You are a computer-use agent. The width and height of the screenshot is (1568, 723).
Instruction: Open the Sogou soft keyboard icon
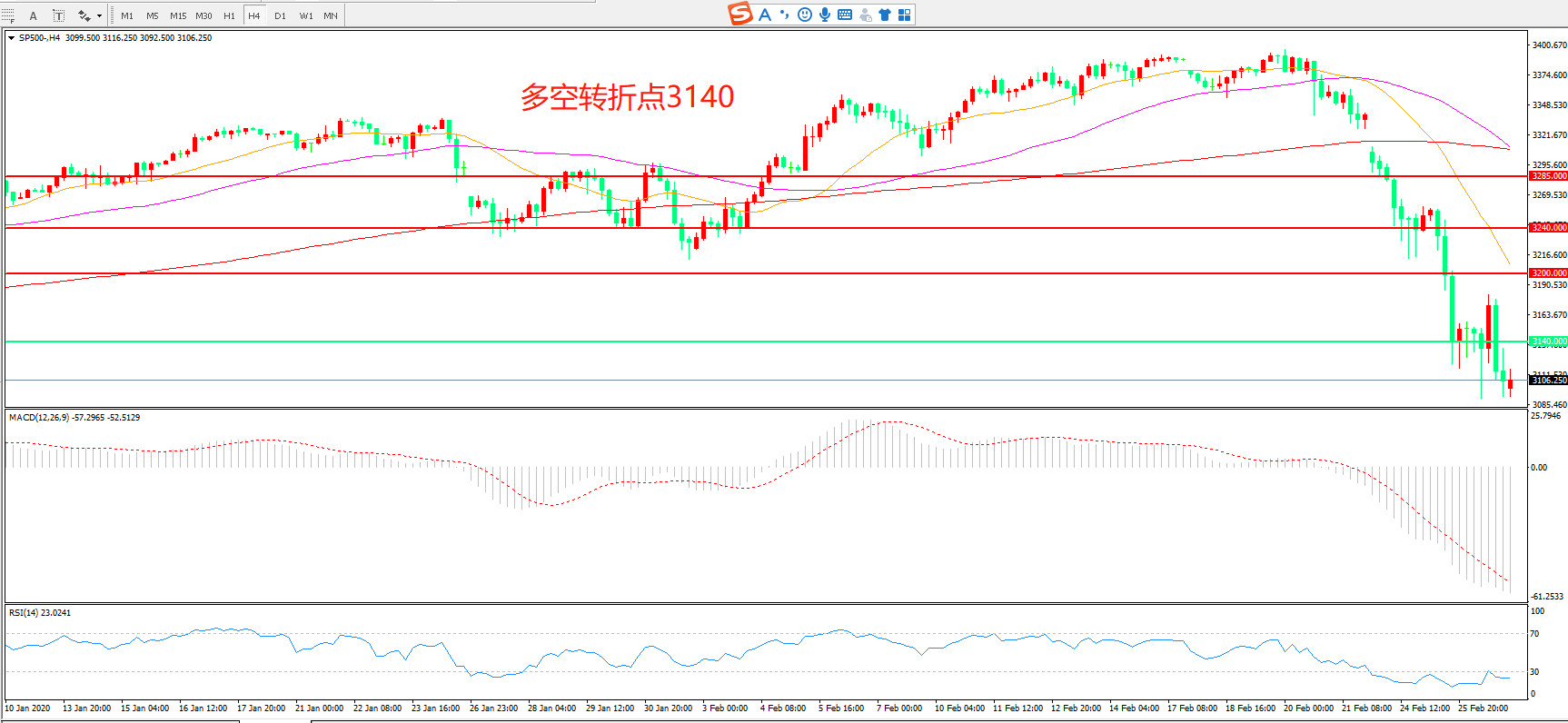coord(845,15)
